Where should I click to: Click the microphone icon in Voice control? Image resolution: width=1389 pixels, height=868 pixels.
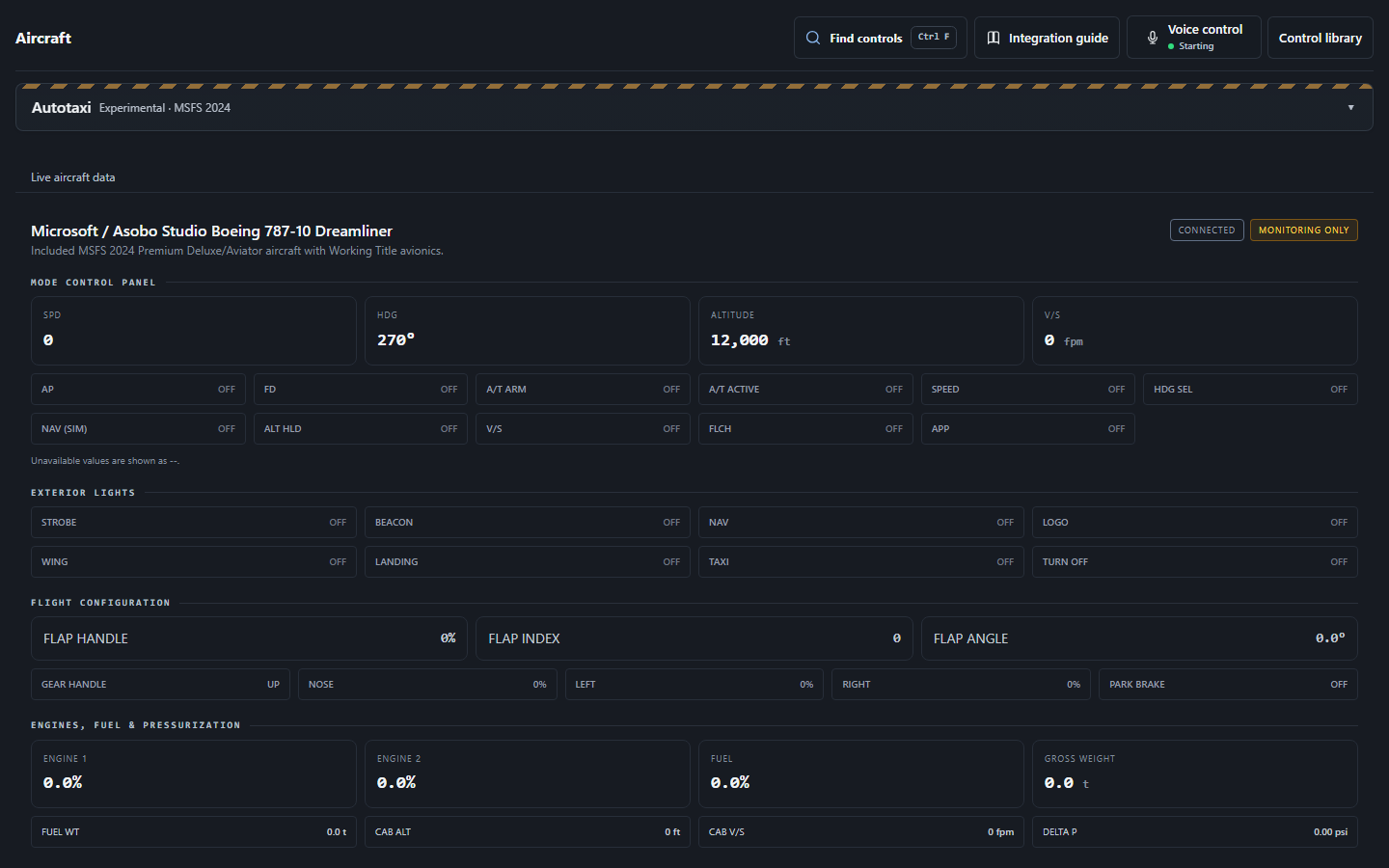pyautogui.click(x=1152, y=38)
